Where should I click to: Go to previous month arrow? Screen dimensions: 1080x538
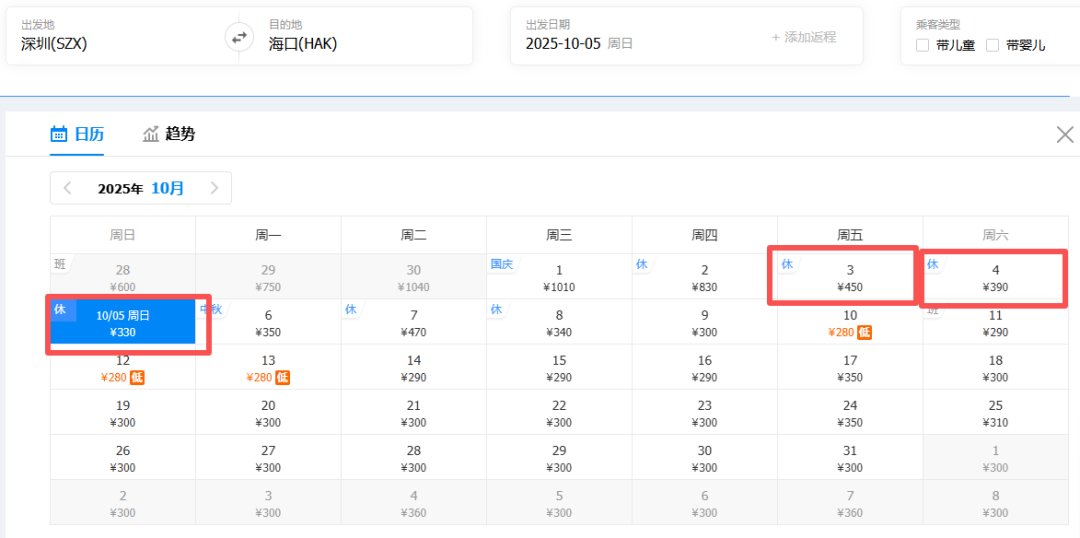click(67, 188)
